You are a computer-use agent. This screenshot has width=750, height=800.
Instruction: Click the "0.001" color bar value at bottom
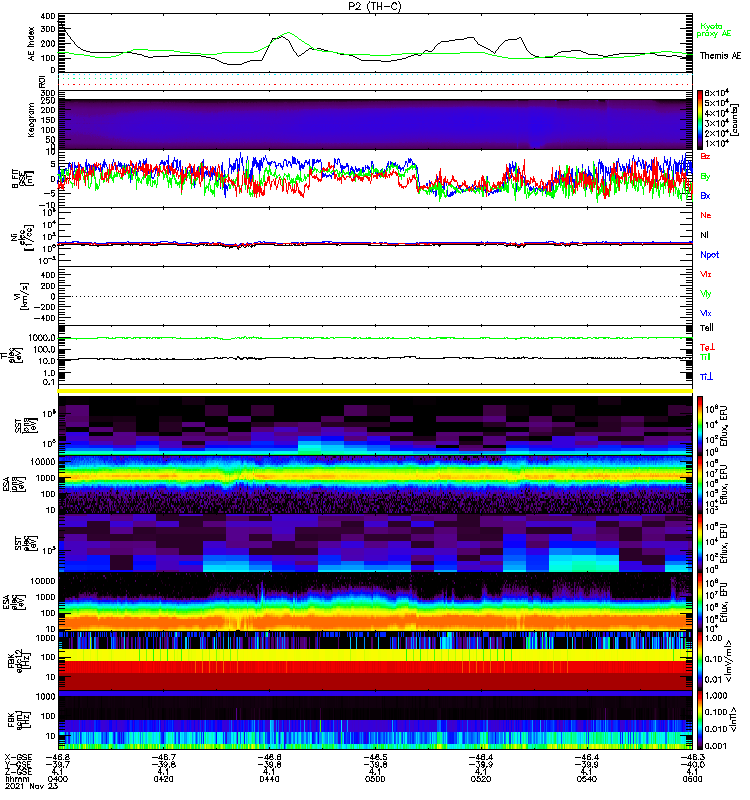(x=716, y=746)
